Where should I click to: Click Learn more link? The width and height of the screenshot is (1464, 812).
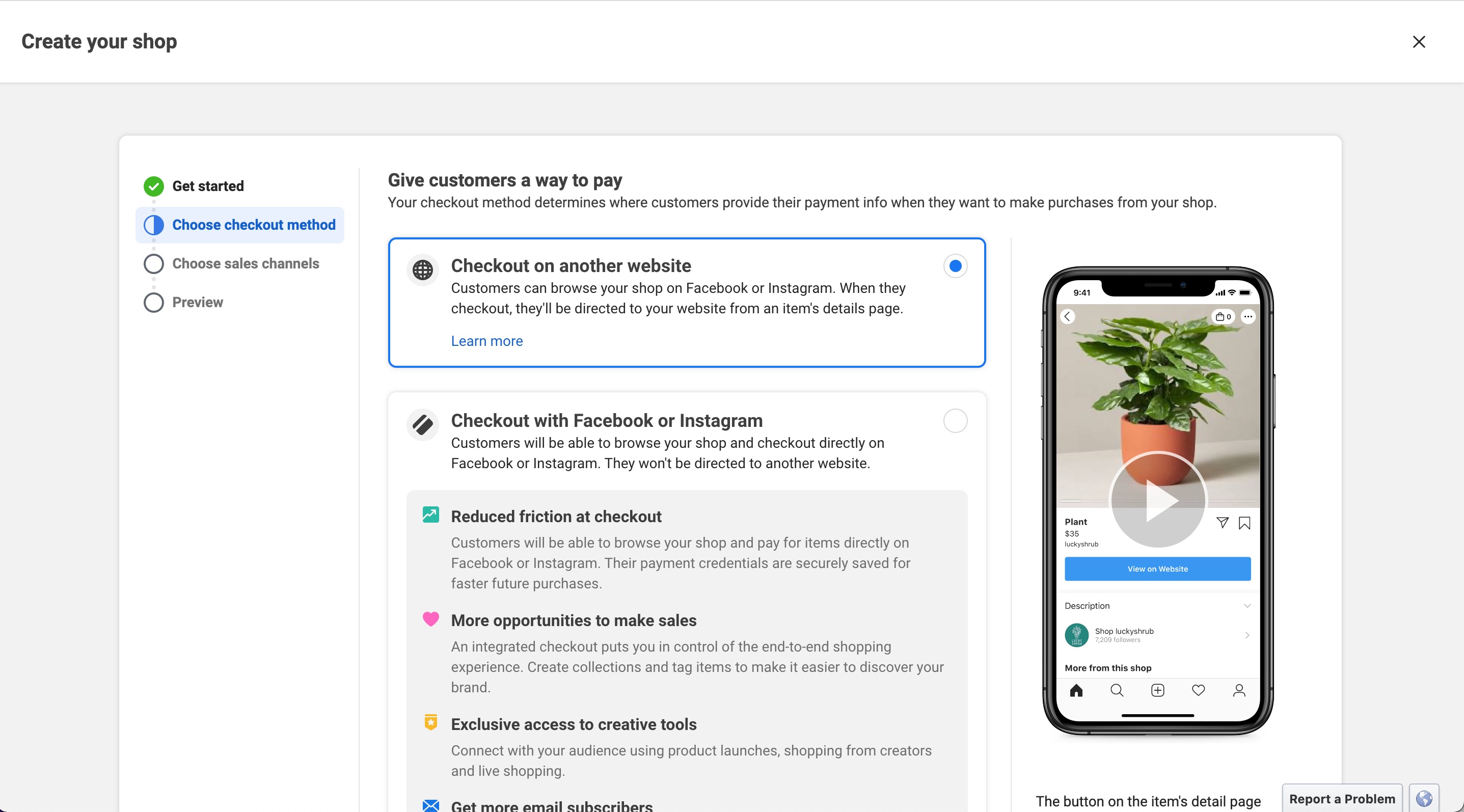[487, 341]
